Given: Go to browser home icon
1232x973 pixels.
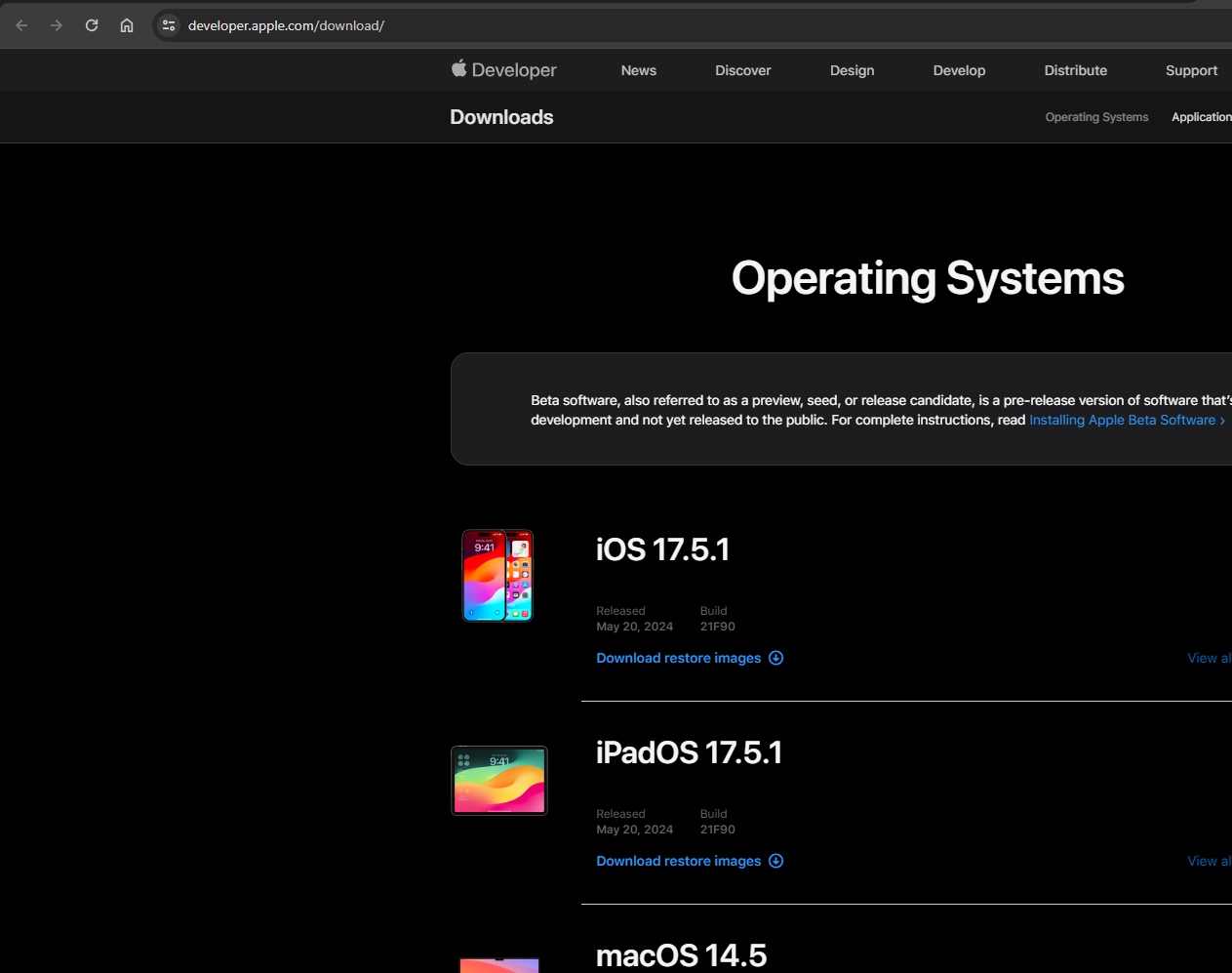Looking at the screenshot, I should [x=127, y=25].
